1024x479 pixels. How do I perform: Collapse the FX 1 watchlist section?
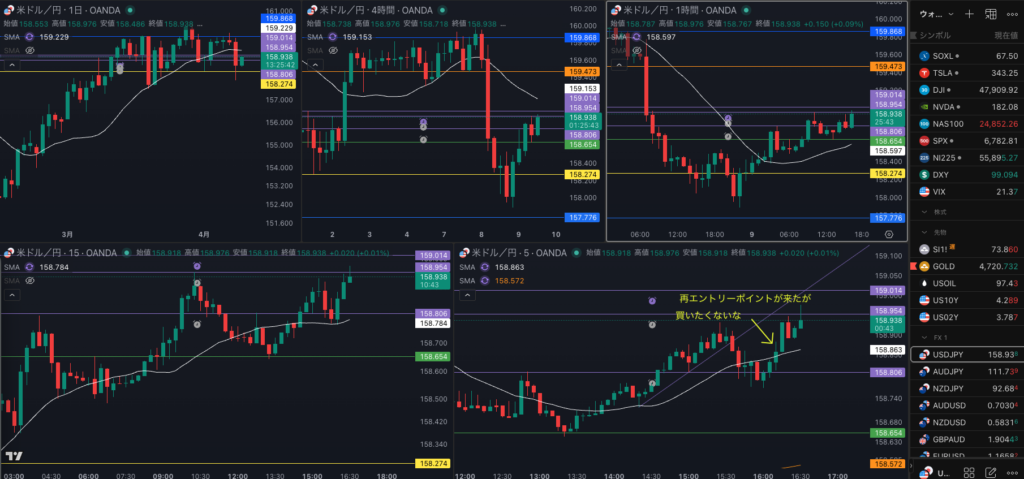tap(924, 338)
